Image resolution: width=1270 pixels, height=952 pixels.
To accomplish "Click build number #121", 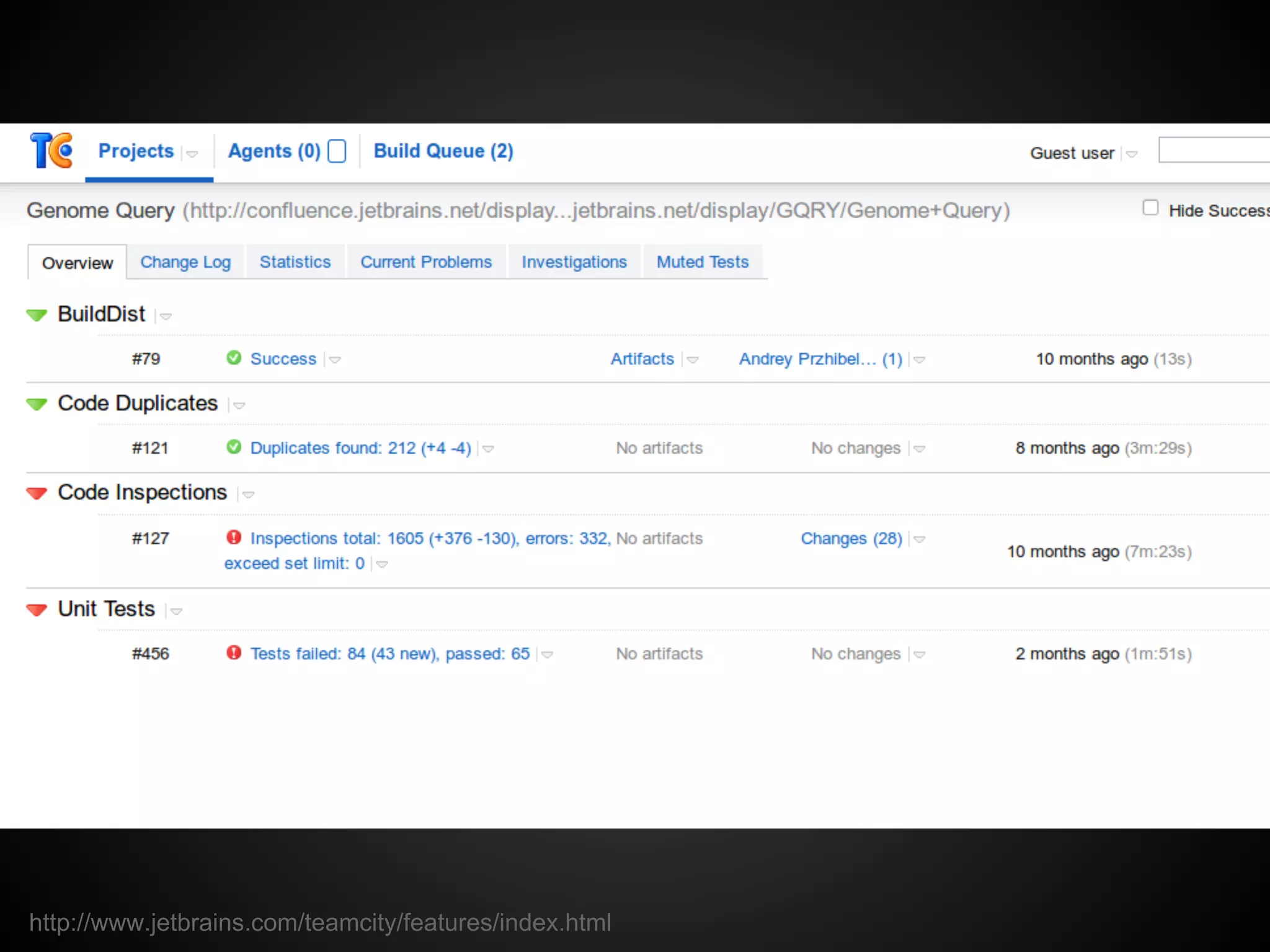I will tap(150, 448).
